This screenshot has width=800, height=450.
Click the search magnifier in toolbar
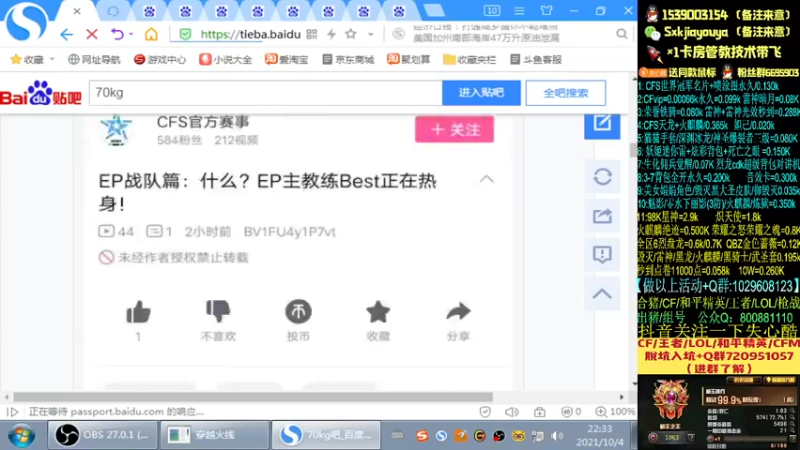(621, 34)
